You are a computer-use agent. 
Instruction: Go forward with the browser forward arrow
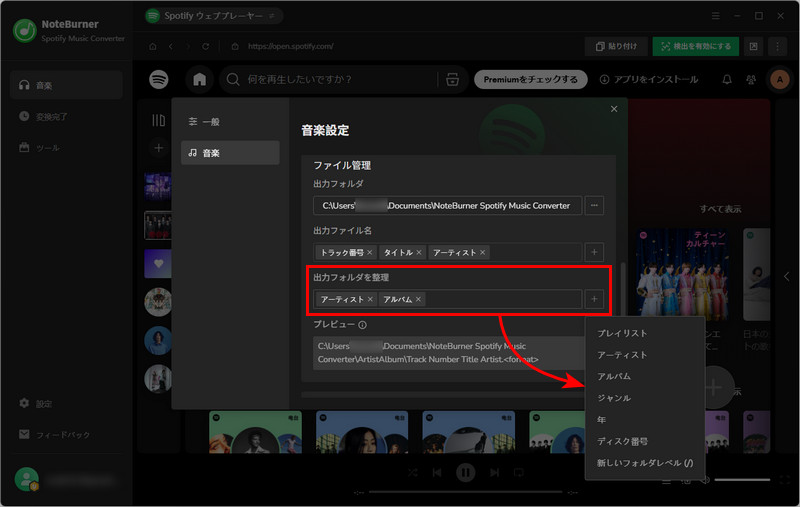(188, 46)
